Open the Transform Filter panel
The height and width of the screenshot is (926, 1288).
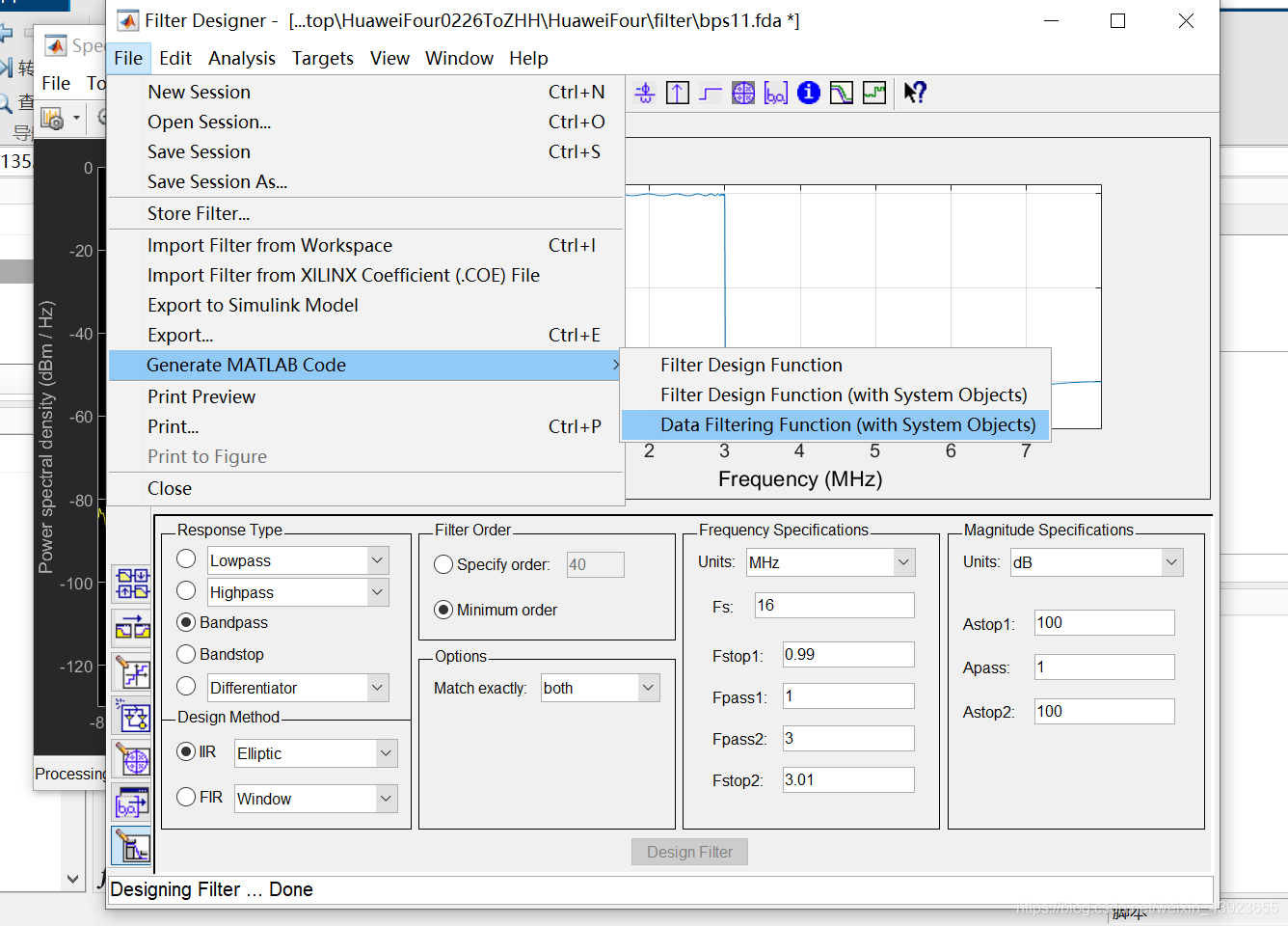(132, 628)
